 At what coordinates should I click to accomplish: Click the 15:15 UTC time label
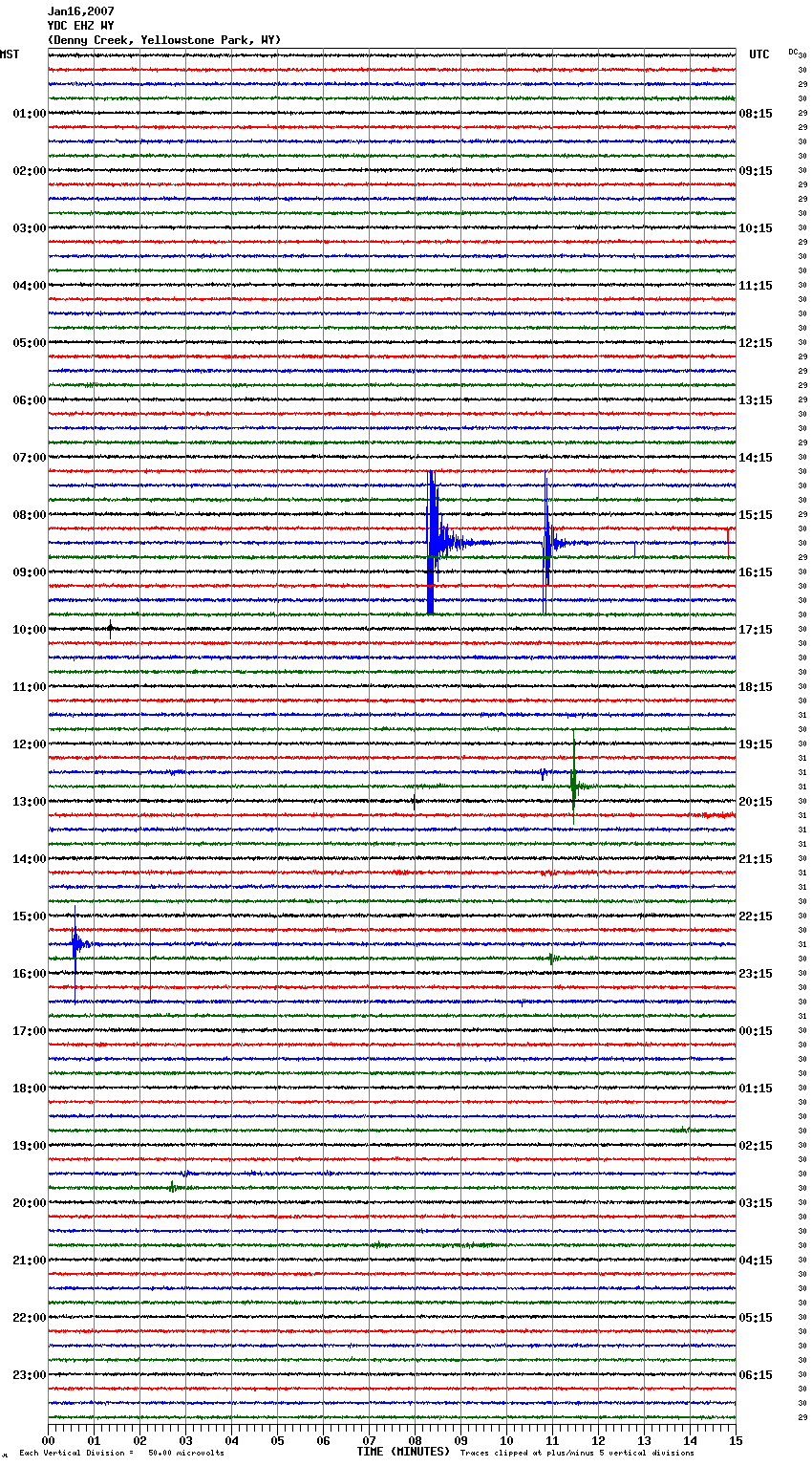coord(756,515)
